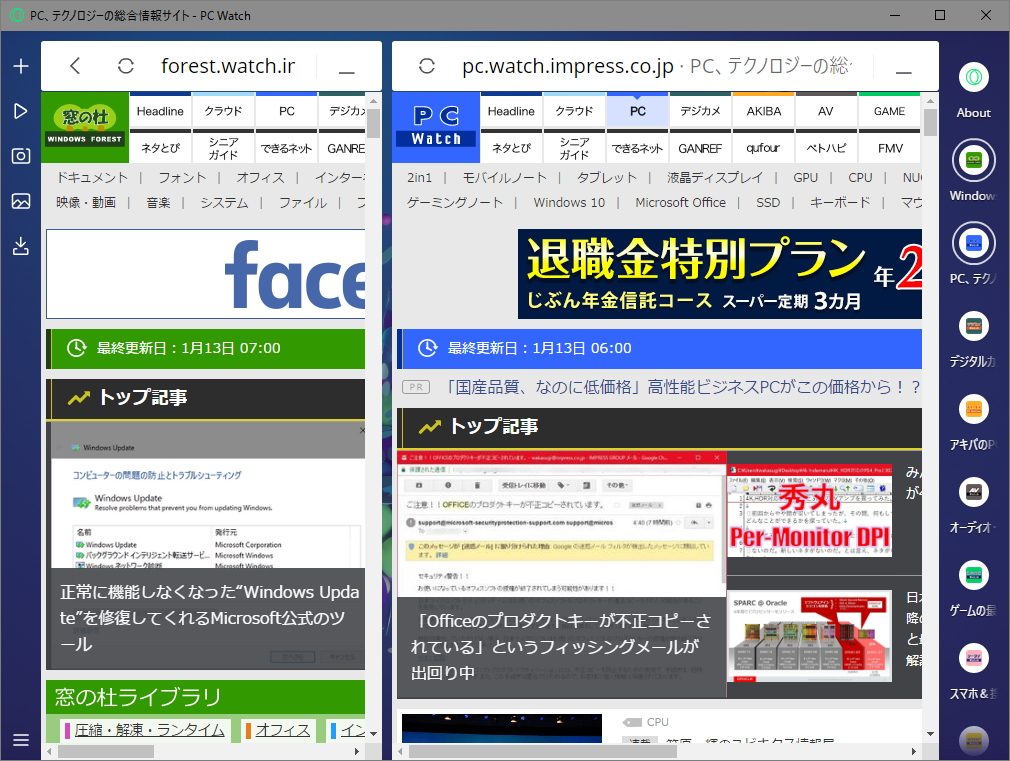
Task: Select the camera capture icon in the sidebar
Action: 20,156
